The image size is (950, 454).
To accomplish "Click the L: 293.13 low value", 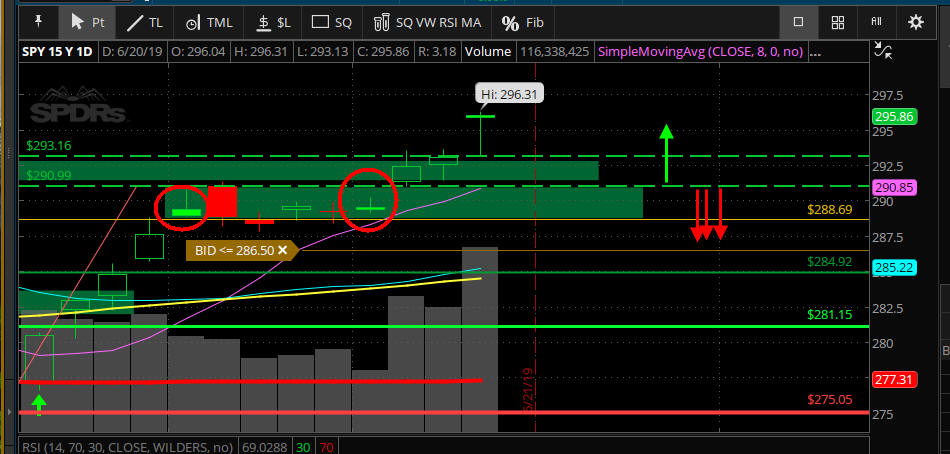I will pyautogui.click(x=321, y=52).
